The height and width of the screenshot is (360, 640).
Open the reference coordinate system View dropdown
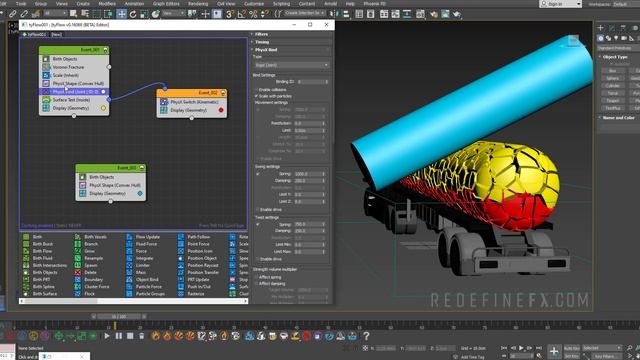[173, 13]
